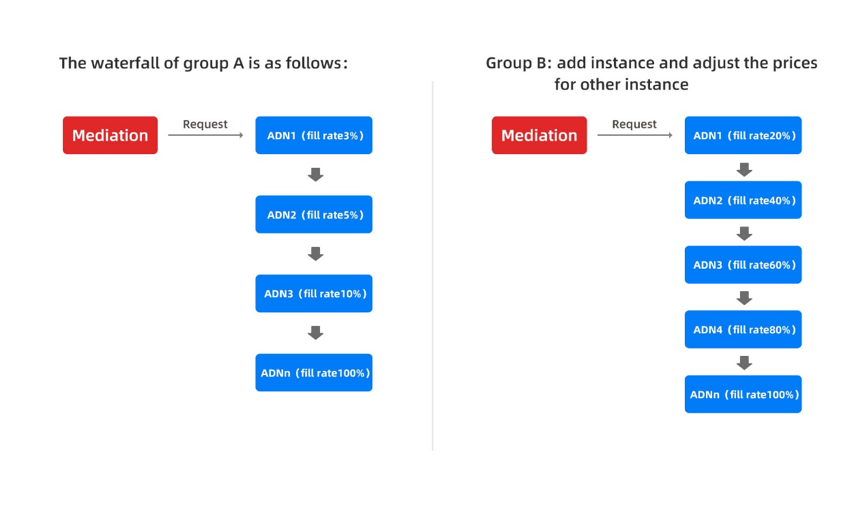Click the Request arrow in group A

(206, 135)
